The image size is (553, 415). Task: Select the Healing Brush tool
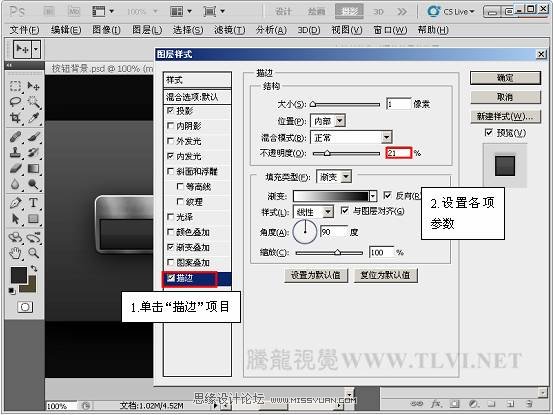15,136
